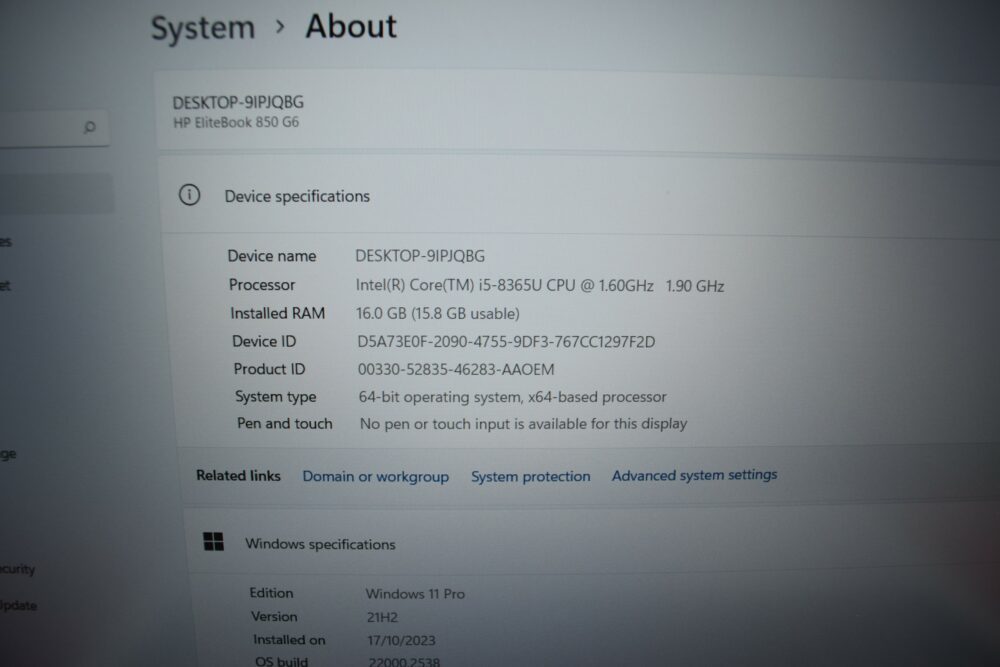Viewport: 1000px width, 667px height.
Task: Open the System protection link
Action: click(x=531, y=476)
